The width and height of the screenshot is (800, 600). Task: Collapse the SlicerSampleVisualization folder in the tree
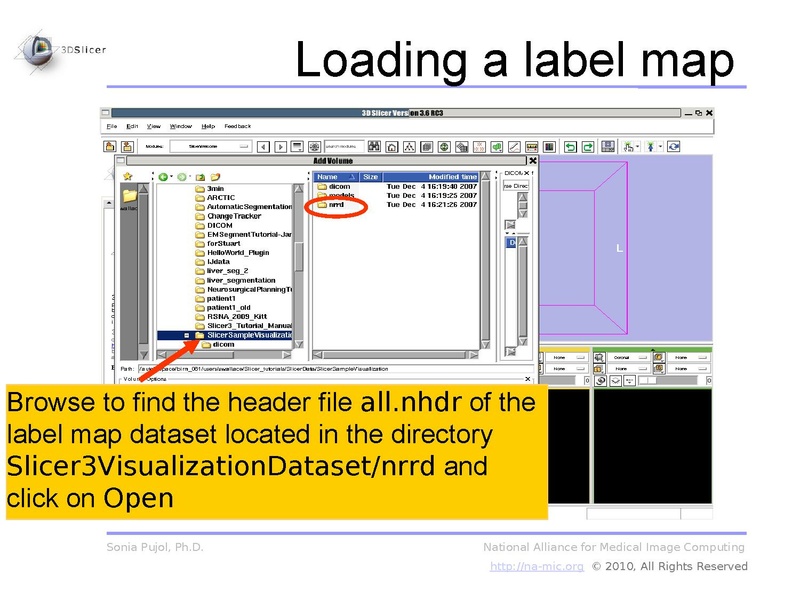187,336
